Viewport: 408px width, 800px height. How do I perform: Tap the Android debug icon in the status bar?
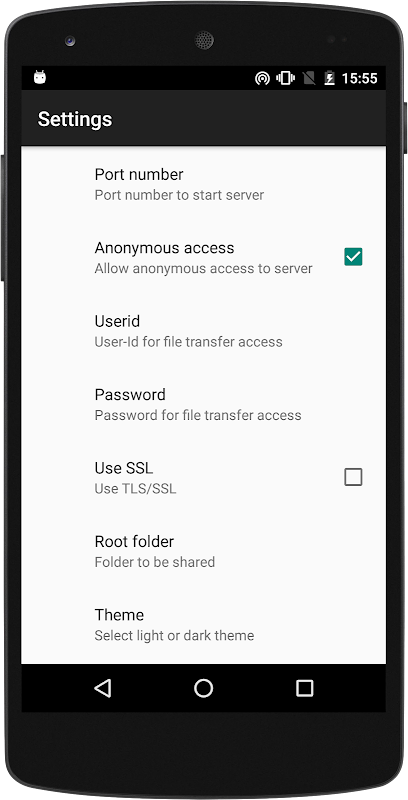tap(40, 77)
